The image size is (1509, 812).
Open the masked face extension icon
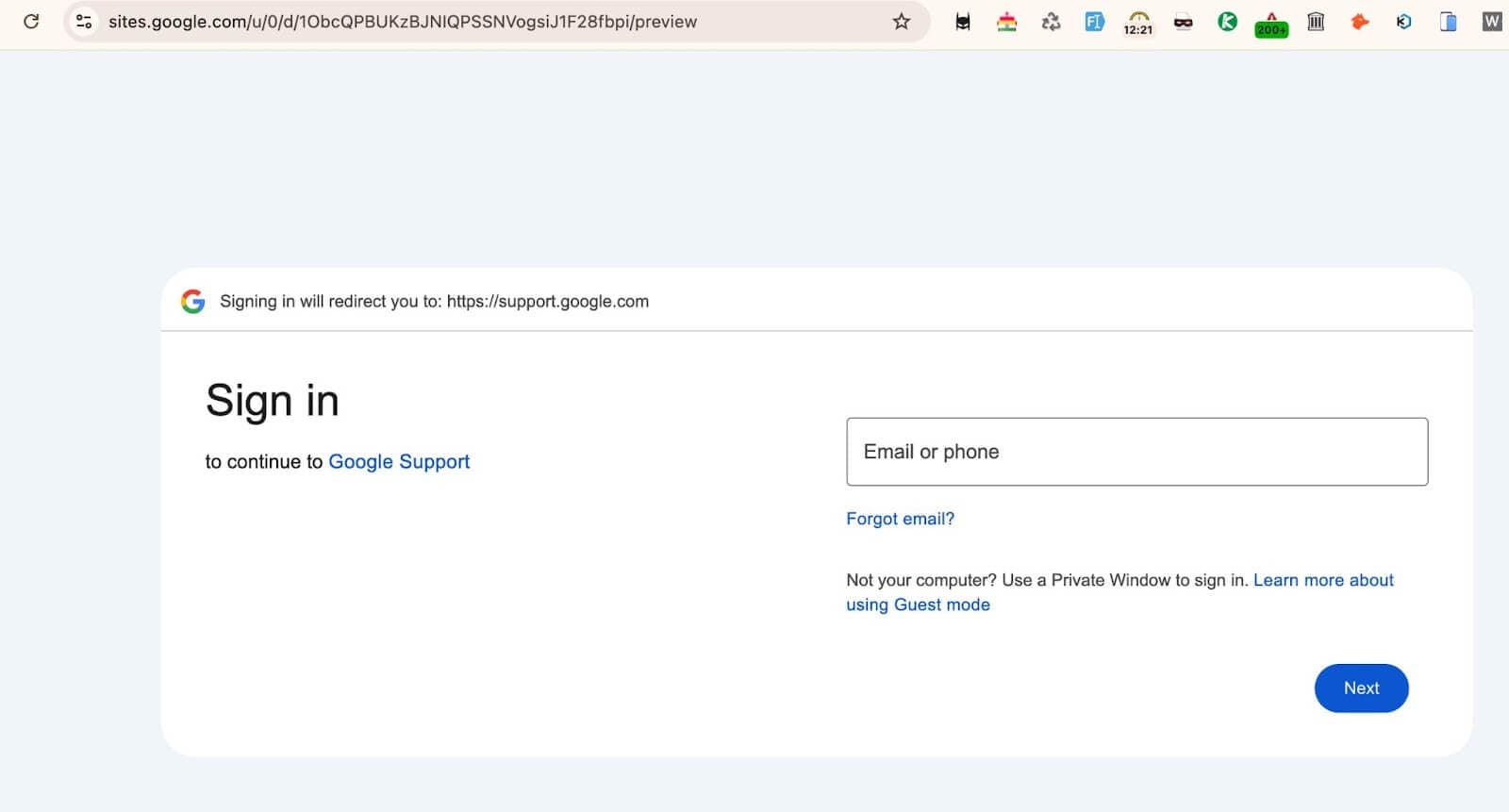click(x=1183, y=22)
